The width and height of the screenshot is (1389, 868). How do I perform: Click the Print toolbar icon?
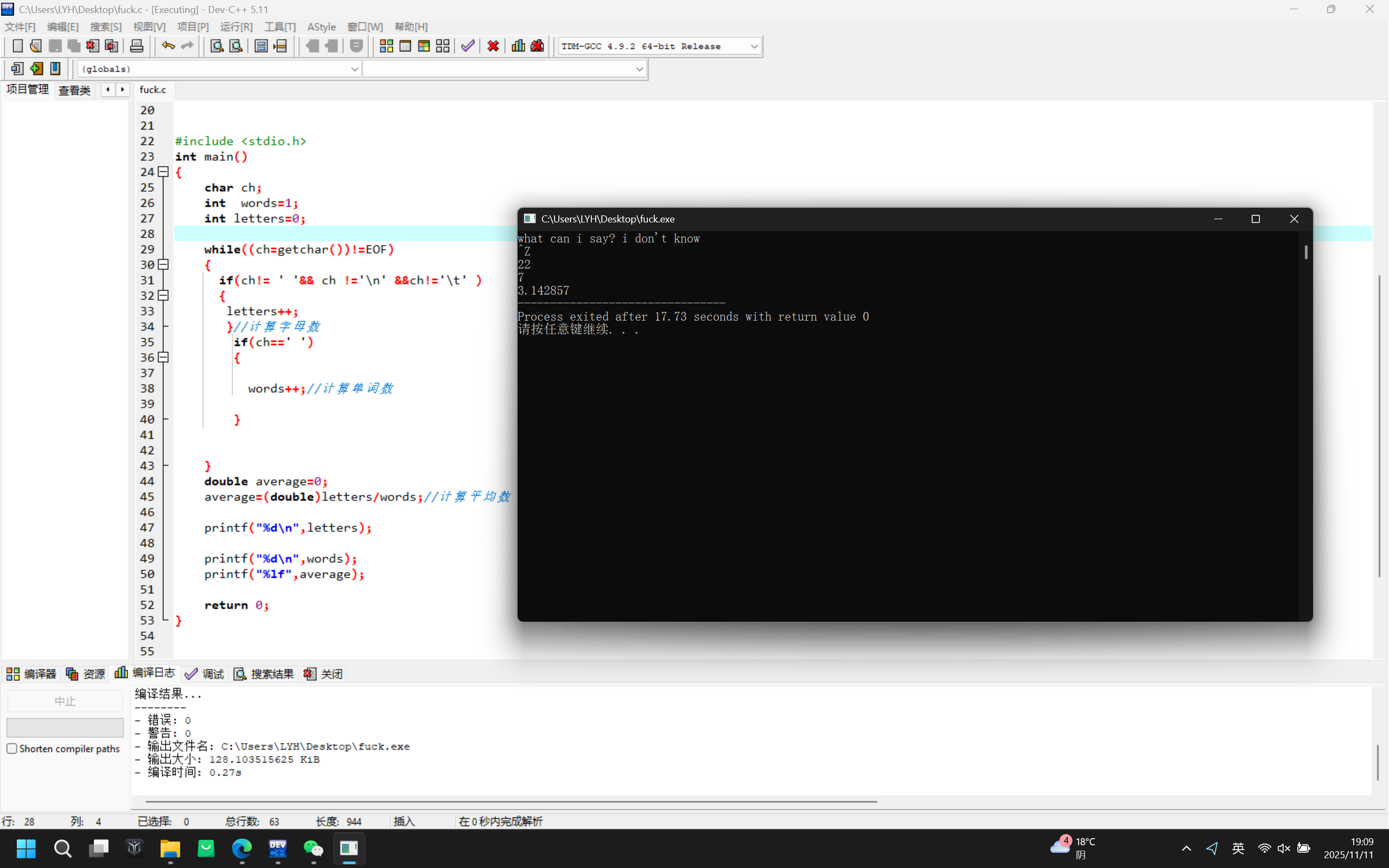pyautogui.click(x=136, y=46)
